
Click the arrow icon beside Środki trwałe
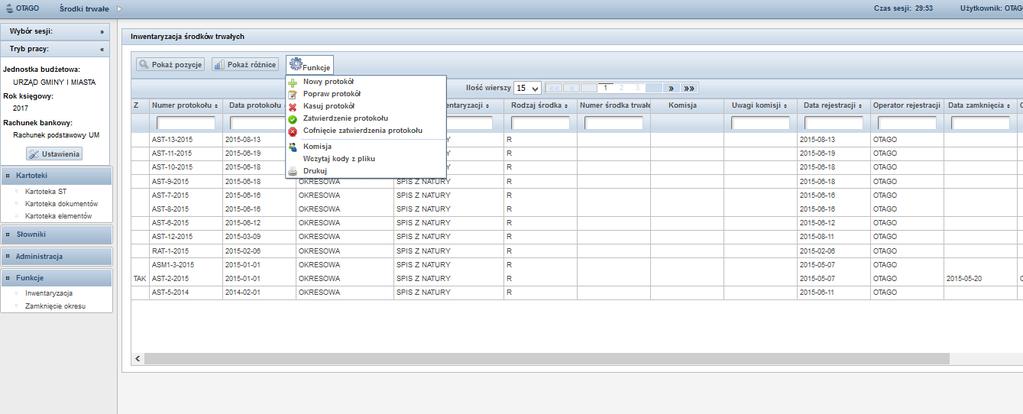click(119, 8)
